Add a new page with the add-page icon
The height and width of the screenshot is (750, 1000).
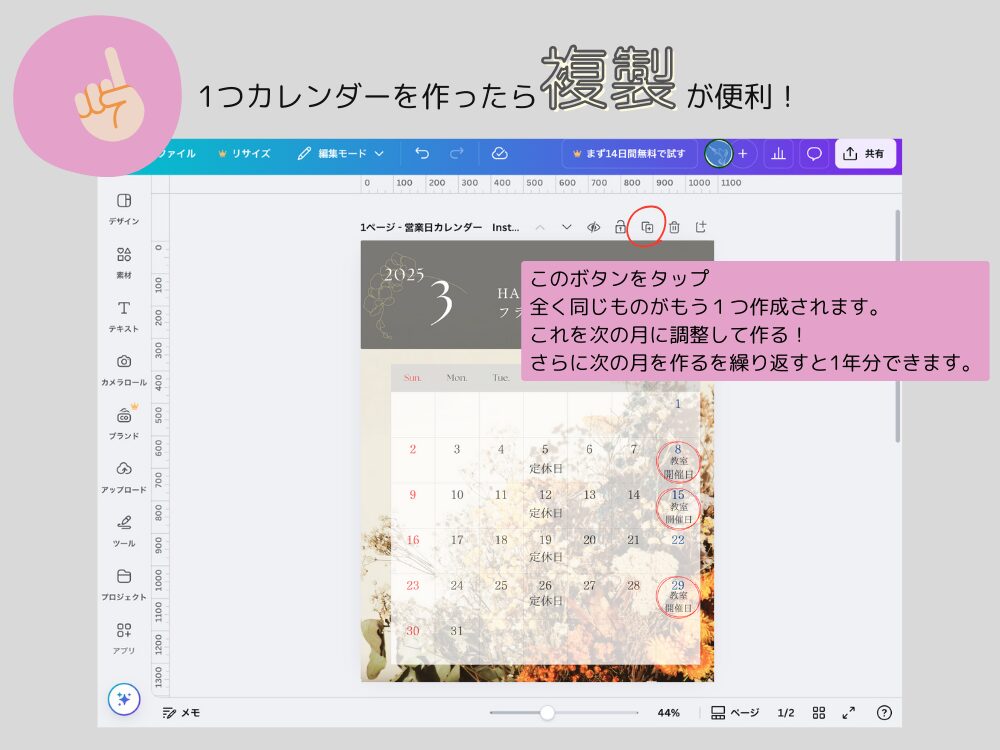coord(701,226)
